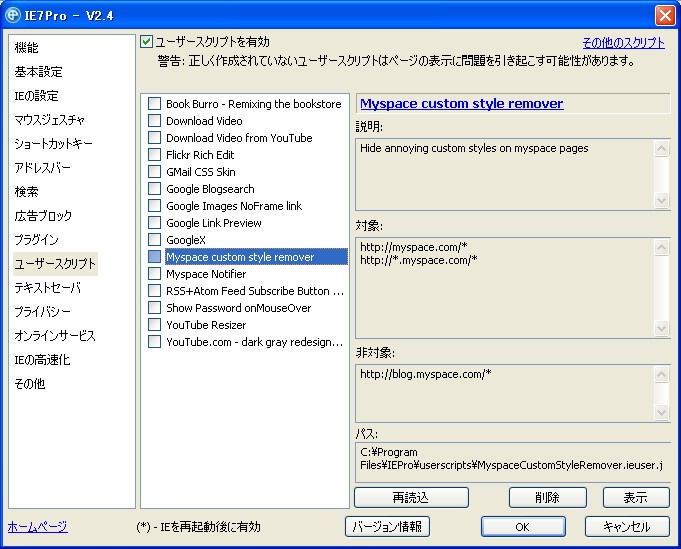Check Google Blogsearch checkbox
This screenshot has height=549, width=681.
tap(154, 189)
